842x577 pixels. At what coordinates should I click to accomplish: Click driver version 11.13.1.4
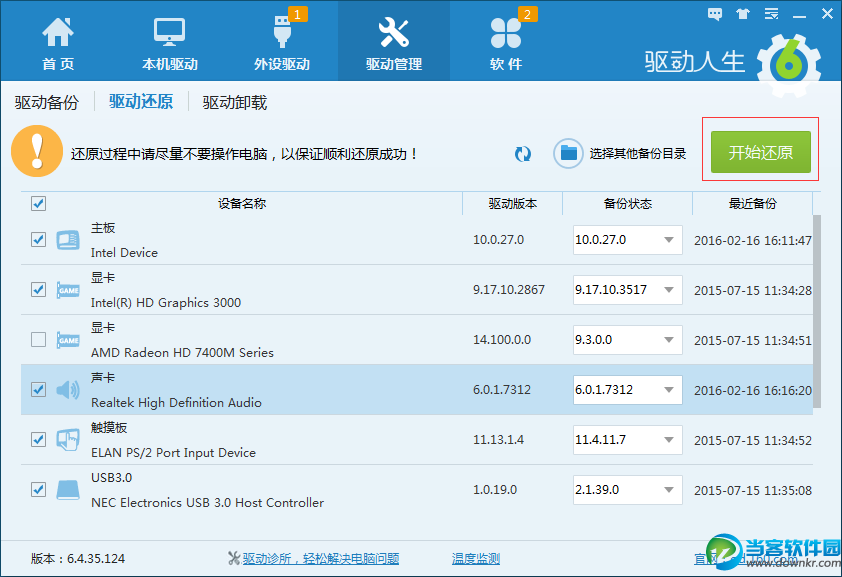coord(498,440)
